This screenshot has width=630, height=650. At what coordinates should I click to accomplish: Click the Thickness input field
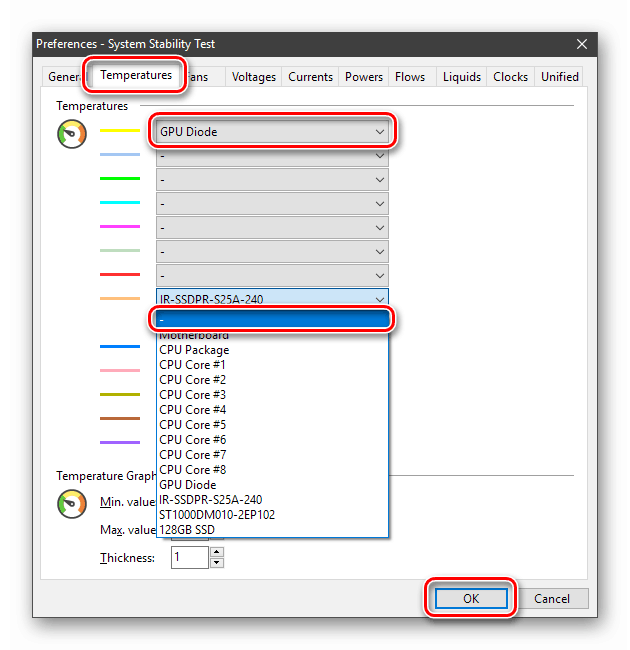pyautogui.click(x=189, y=557)
